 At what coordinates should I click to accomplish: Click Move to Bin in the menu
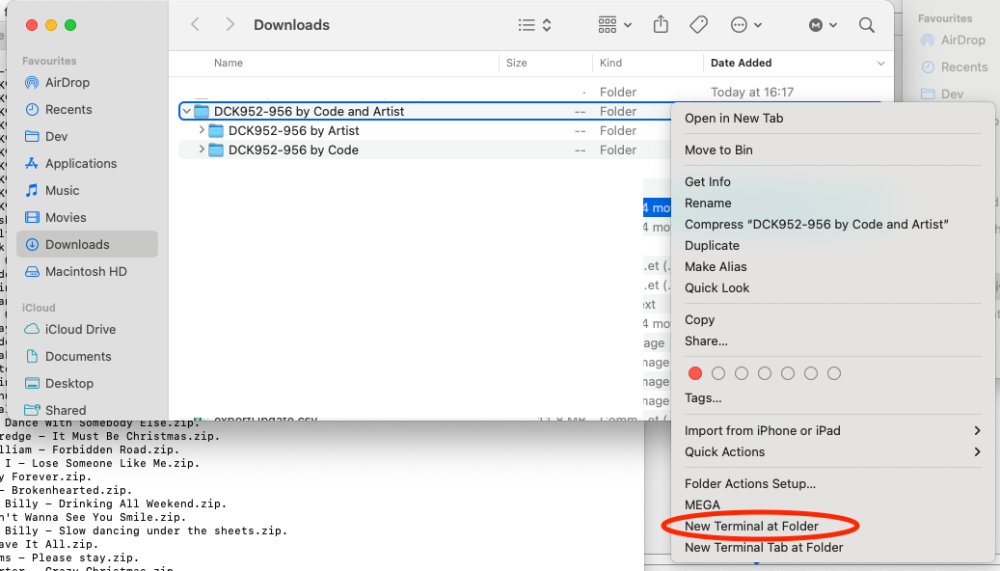click(718, 150)
